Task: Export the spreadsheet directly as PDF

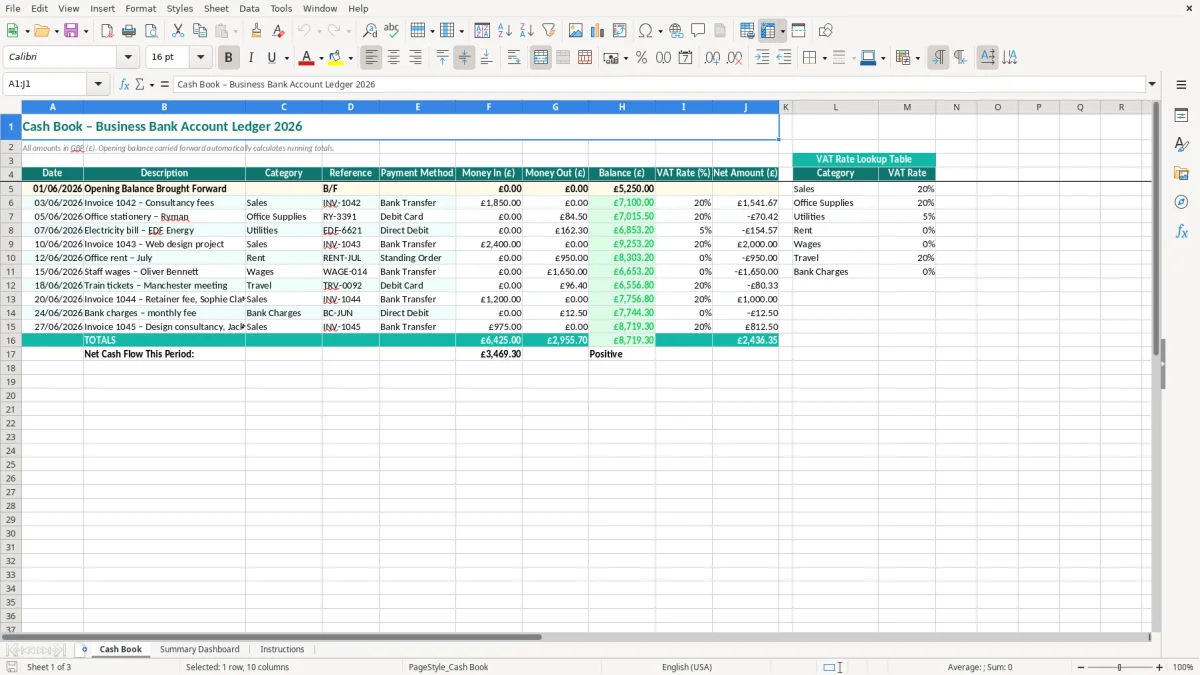Action: tap(107, 31)
